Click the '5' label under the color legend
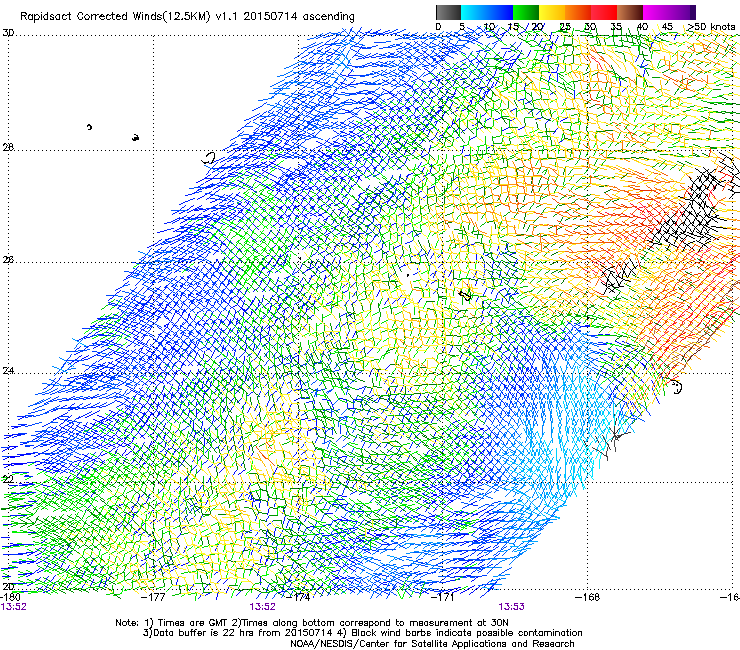 pos(462,27)
